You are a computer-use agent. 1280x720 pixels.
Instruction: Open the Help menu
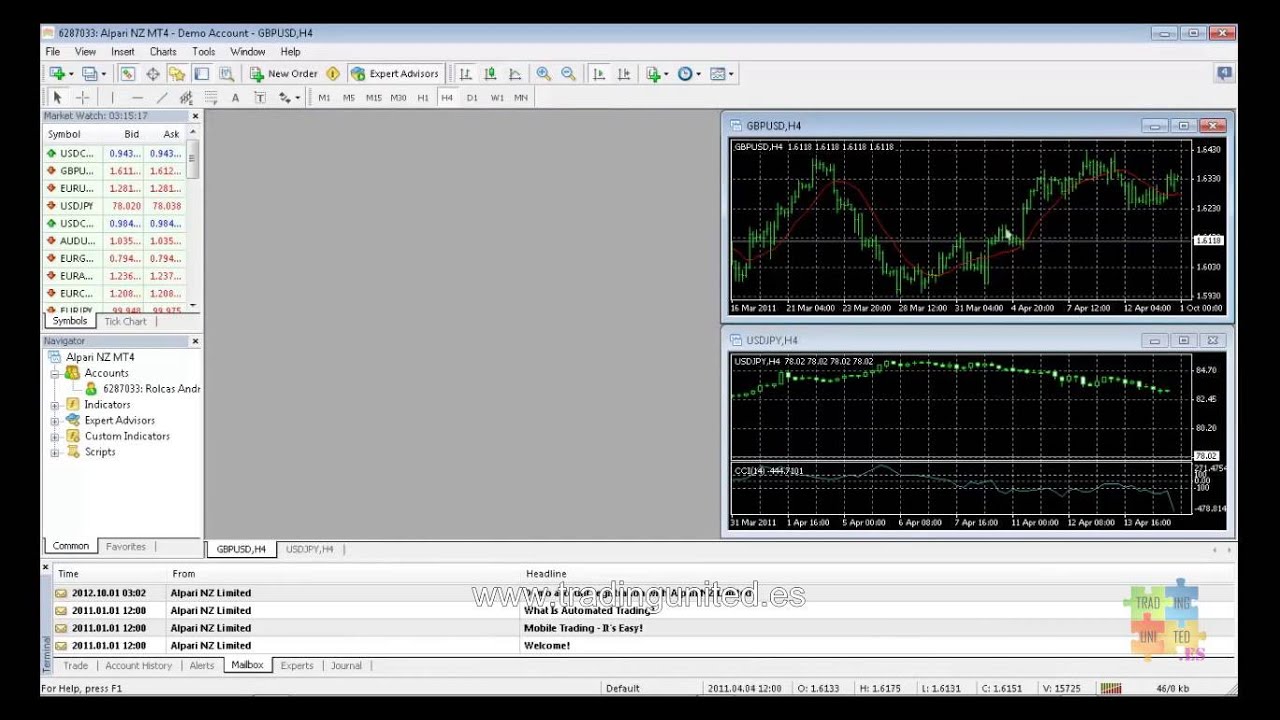[x=290, y=52]
